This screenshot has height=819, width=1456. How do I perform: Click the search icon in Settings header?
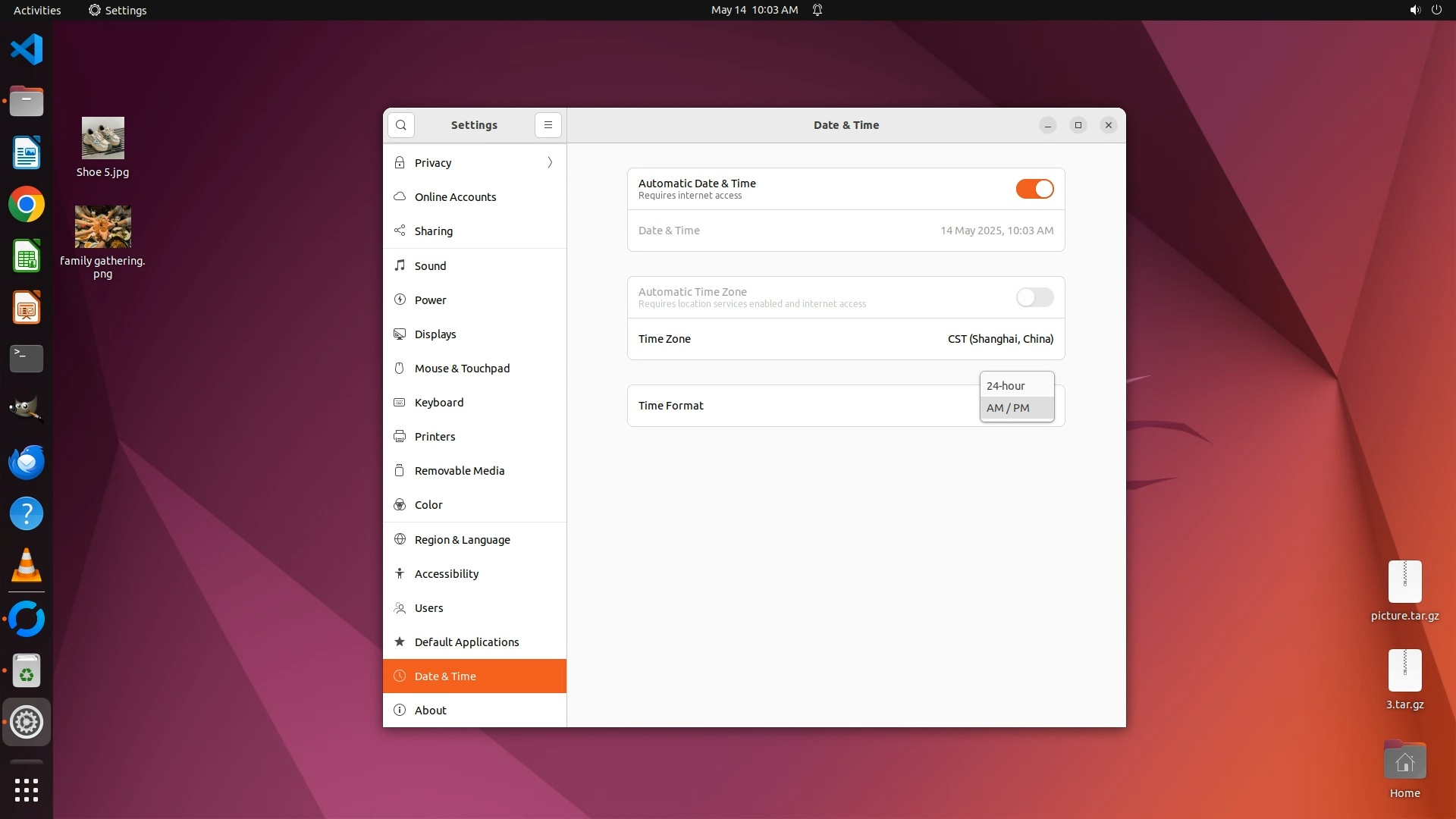[400, 125]
